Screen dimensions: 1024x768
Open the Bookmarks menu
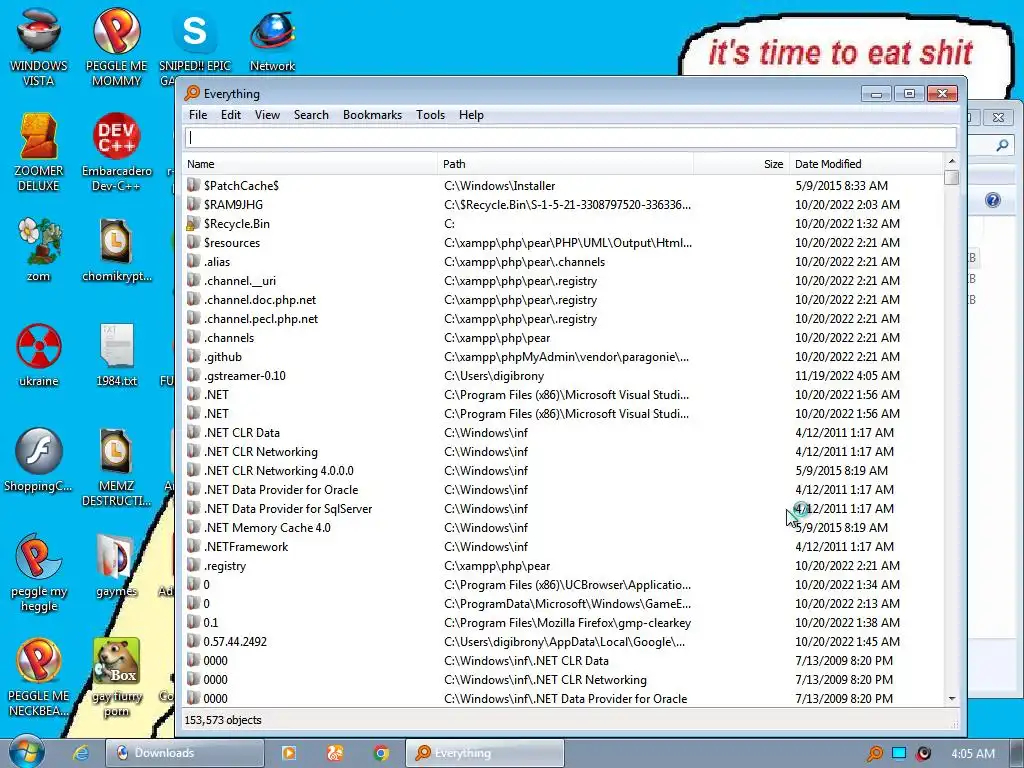click(x=372, y=115)
